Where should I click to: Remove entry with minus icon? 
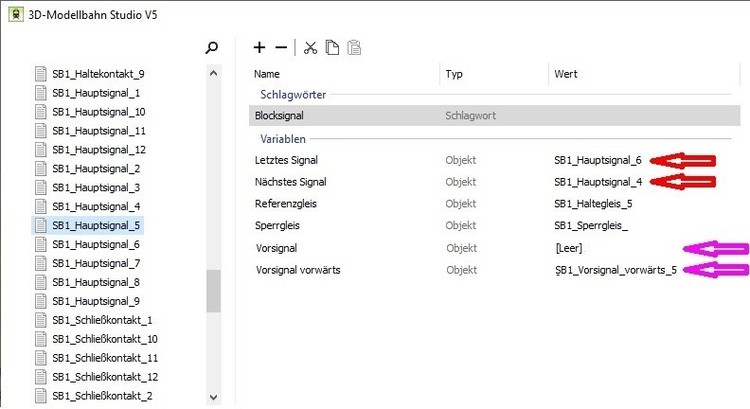click(281, 47)
